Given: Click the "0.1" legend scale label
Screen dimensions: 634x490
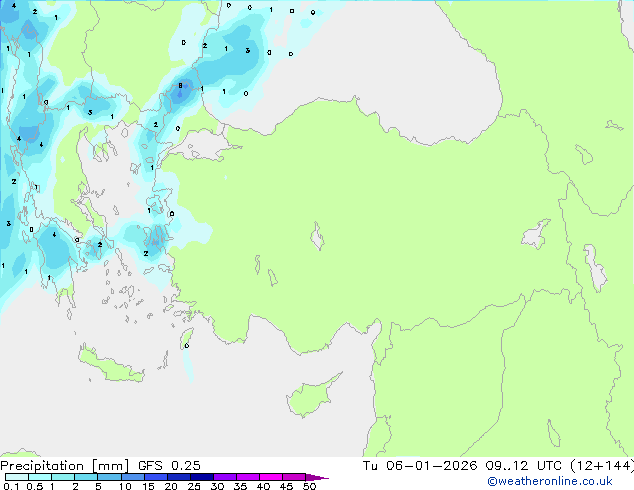Looking at the screenshot, I should (x=11, y=486).
